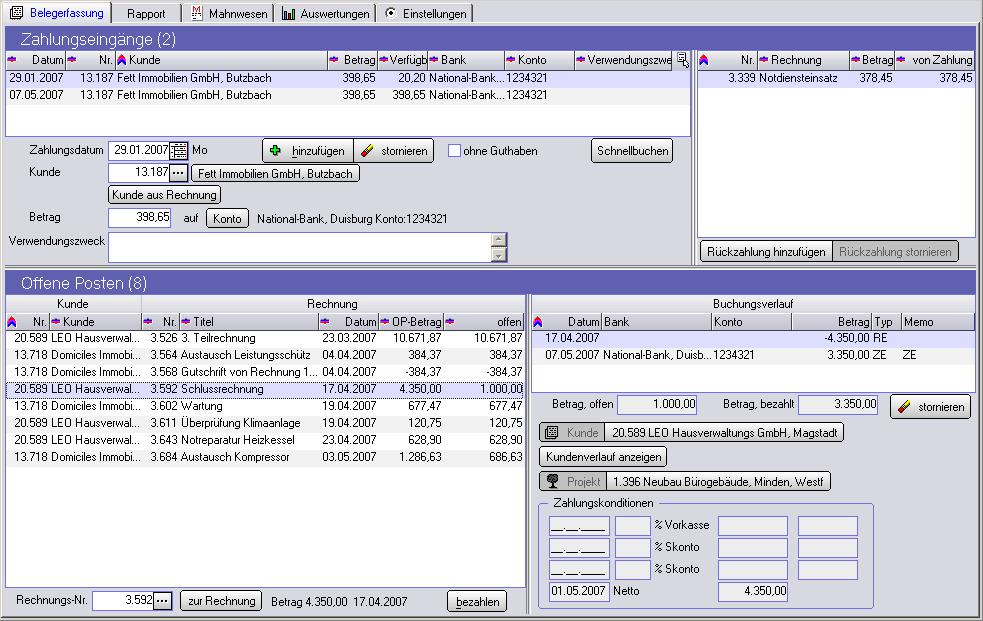This screenshot has height=621, width=983.
Task: Click down arrow in Verwendungszweck scrollbar
Action: (498, 255)
